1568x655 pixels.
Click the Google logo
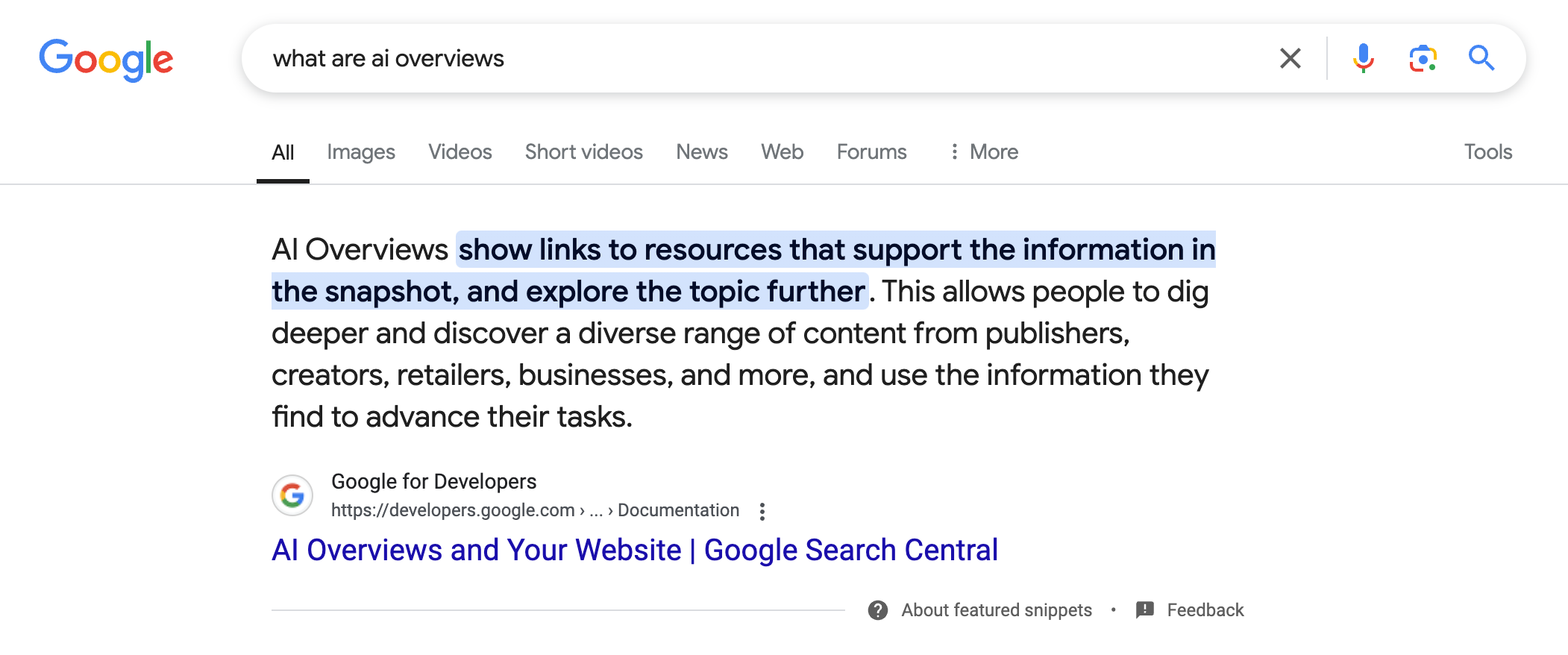106,60
